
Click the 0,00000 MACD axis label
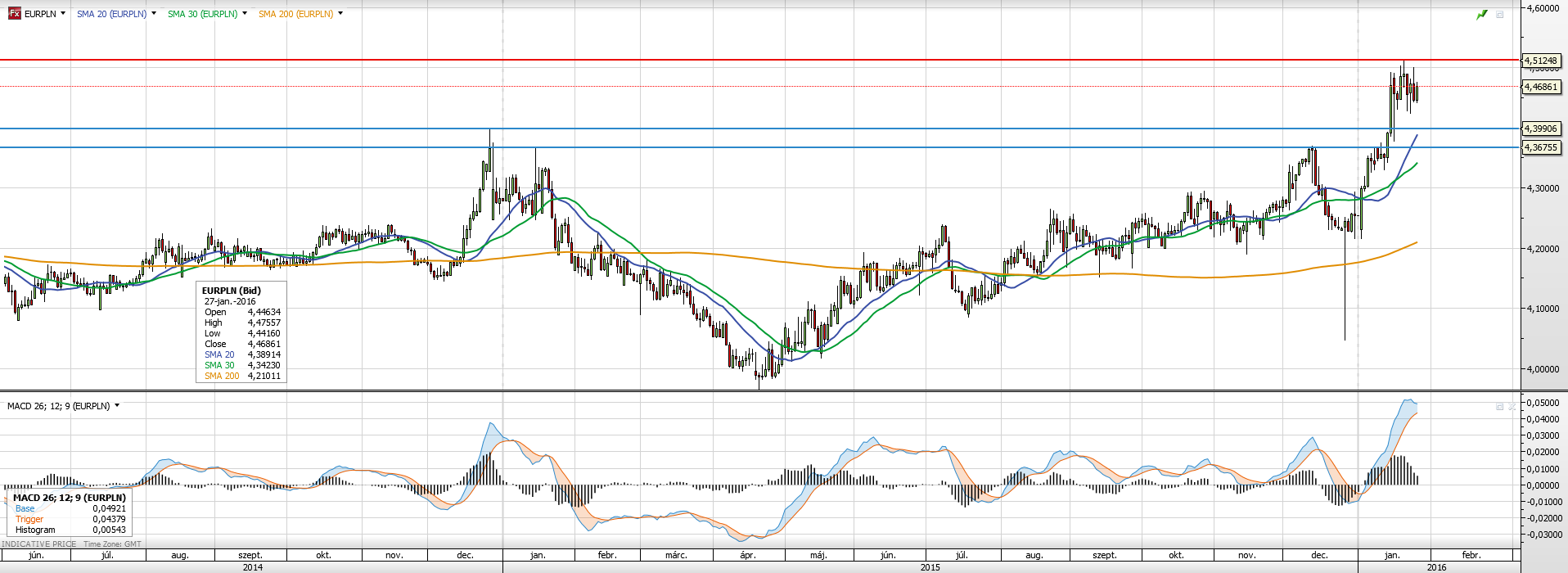[x=1542, y=485]
